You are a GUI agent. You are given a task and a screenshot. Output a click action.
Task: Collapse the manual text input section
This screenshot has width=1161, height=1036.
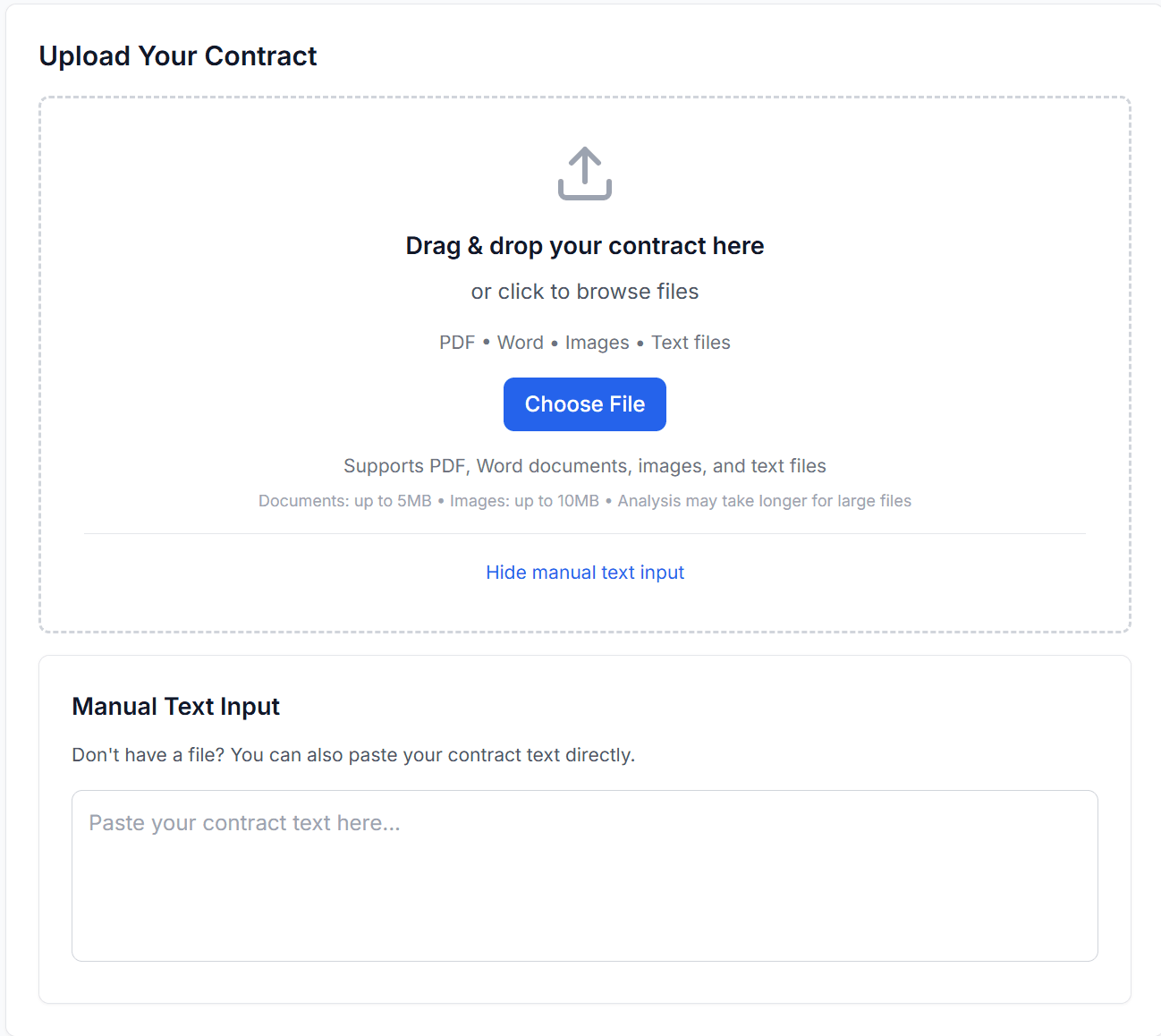coord(585,572)
